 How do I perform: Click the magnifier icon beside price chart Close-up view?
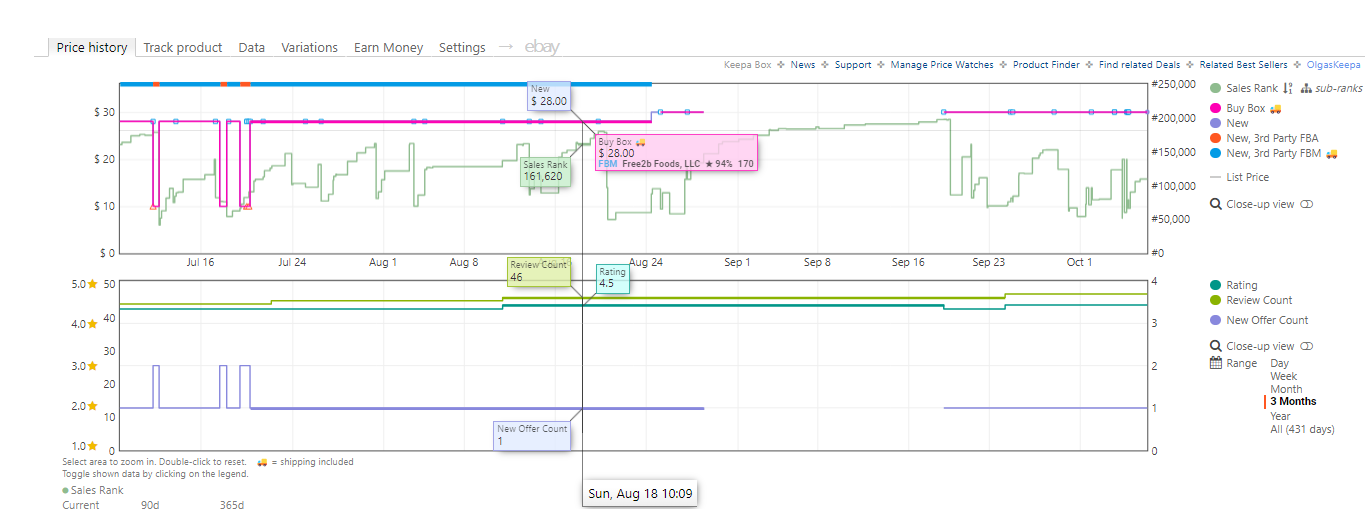1215,204
